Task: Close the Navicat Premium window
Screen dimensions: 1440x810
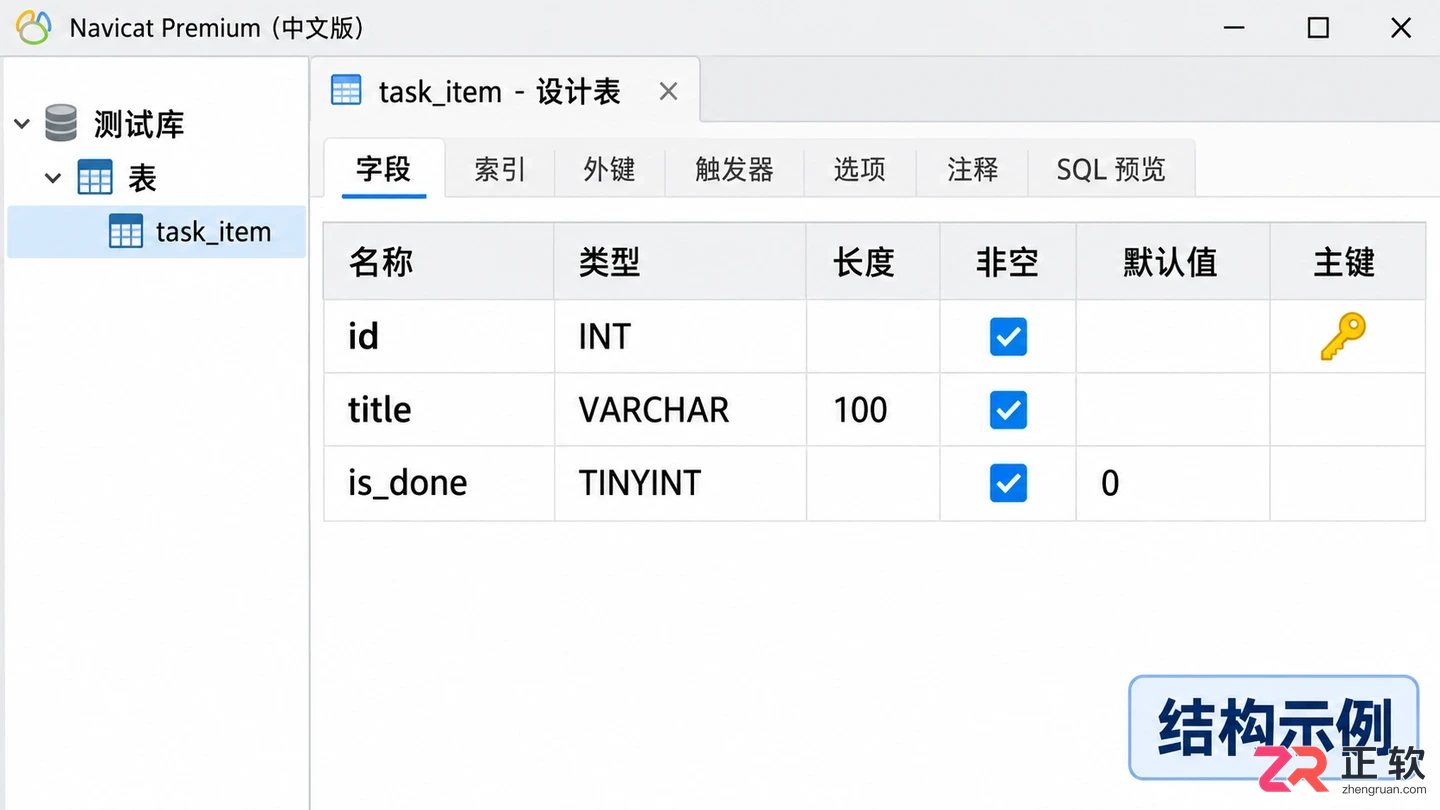Action: click(x=1401, y=28)
